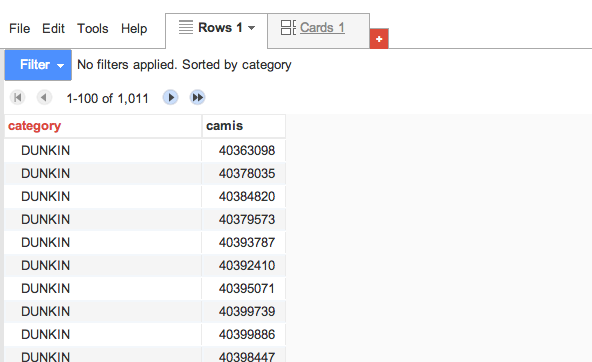592x362 pixels.
Task: Select the cell with camis 40398447
Action: pos(244,354)
